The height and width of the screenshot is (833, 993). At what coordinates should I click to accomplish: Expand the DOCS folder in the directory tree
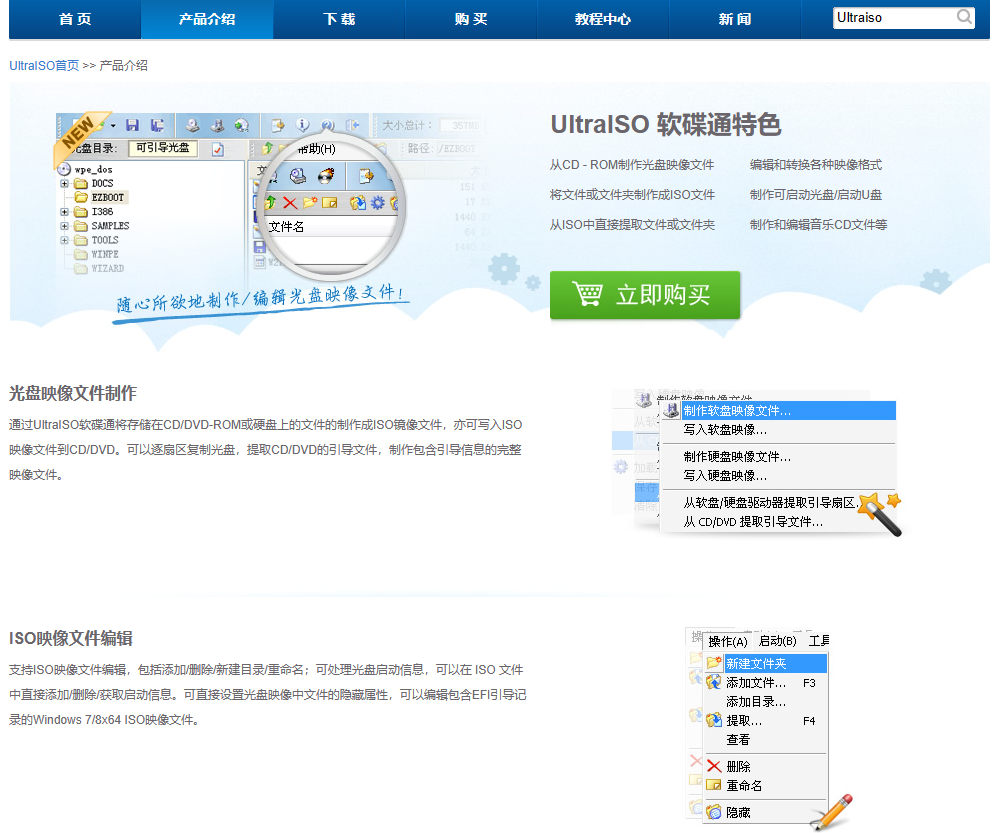point(65,183)
